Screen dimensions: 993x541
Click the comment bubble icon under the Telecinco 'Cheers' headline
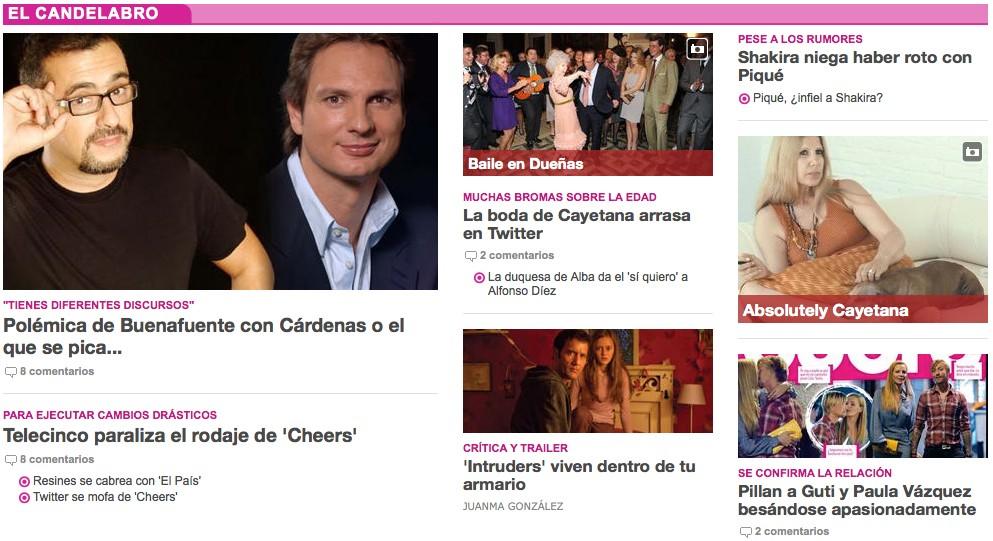(x=11, y=460)
